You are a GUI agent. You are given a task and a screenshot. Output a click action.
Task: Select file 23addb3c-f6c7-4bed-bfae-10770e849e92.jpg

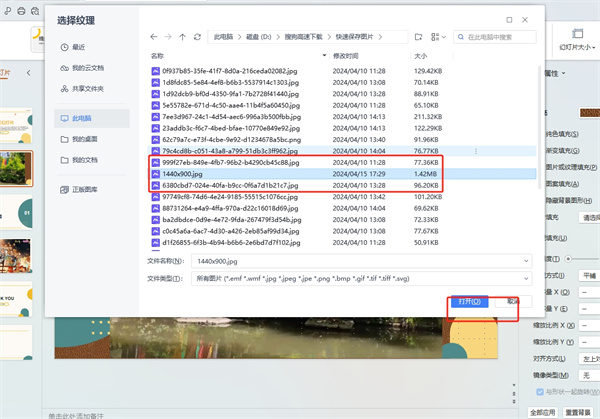click(231, 128)
